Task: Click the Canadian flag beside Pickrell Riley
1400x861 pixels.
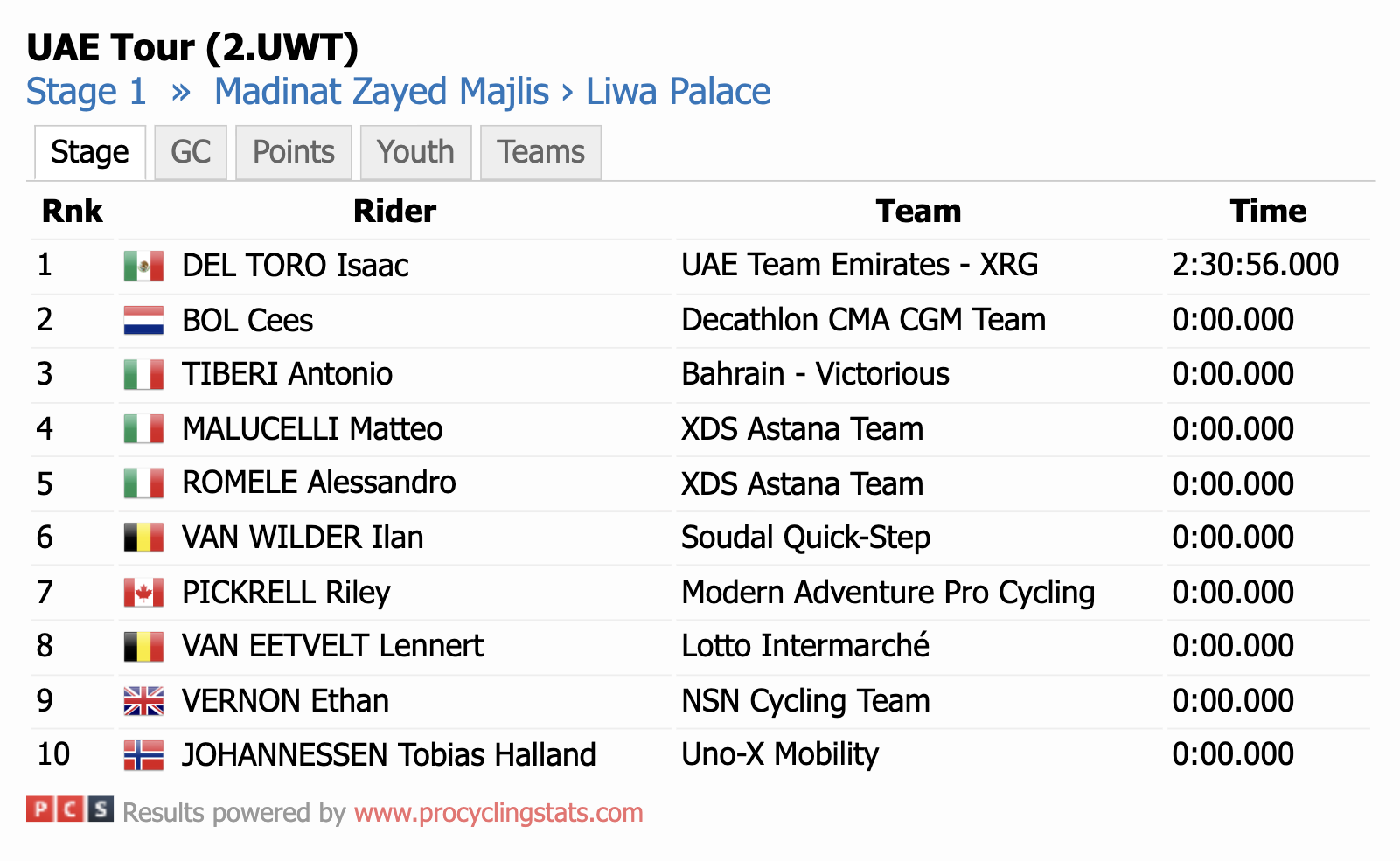Action: [x=143, y=593]
